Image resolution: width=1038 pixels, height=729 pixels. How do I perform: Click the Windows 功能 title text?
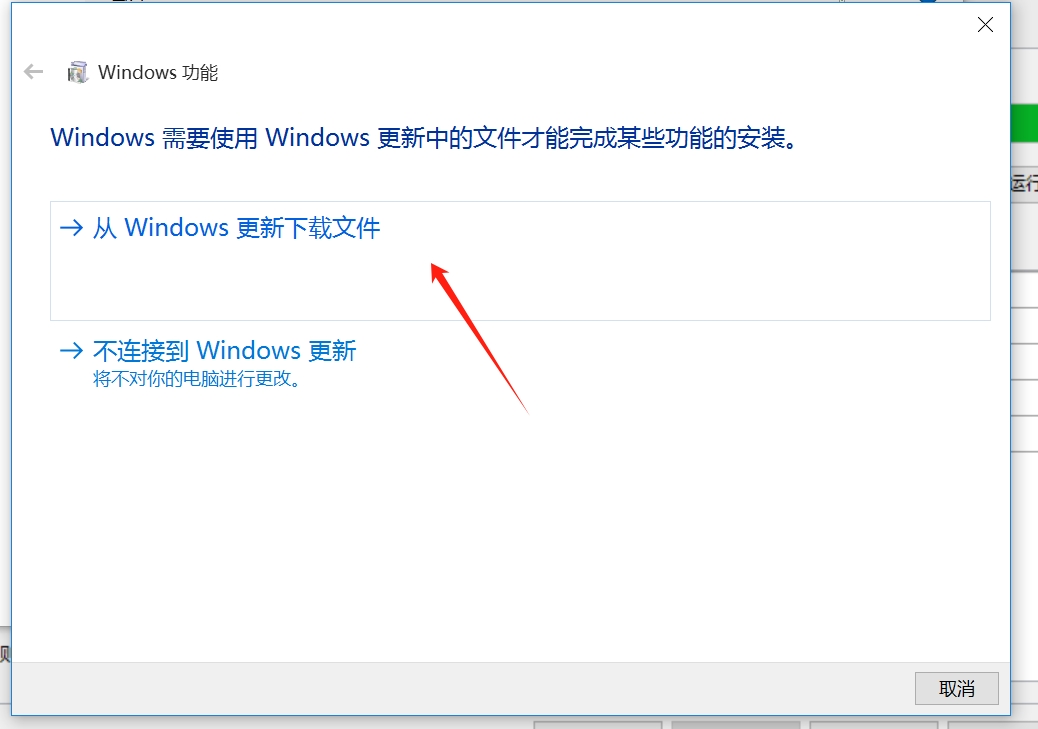158,72
